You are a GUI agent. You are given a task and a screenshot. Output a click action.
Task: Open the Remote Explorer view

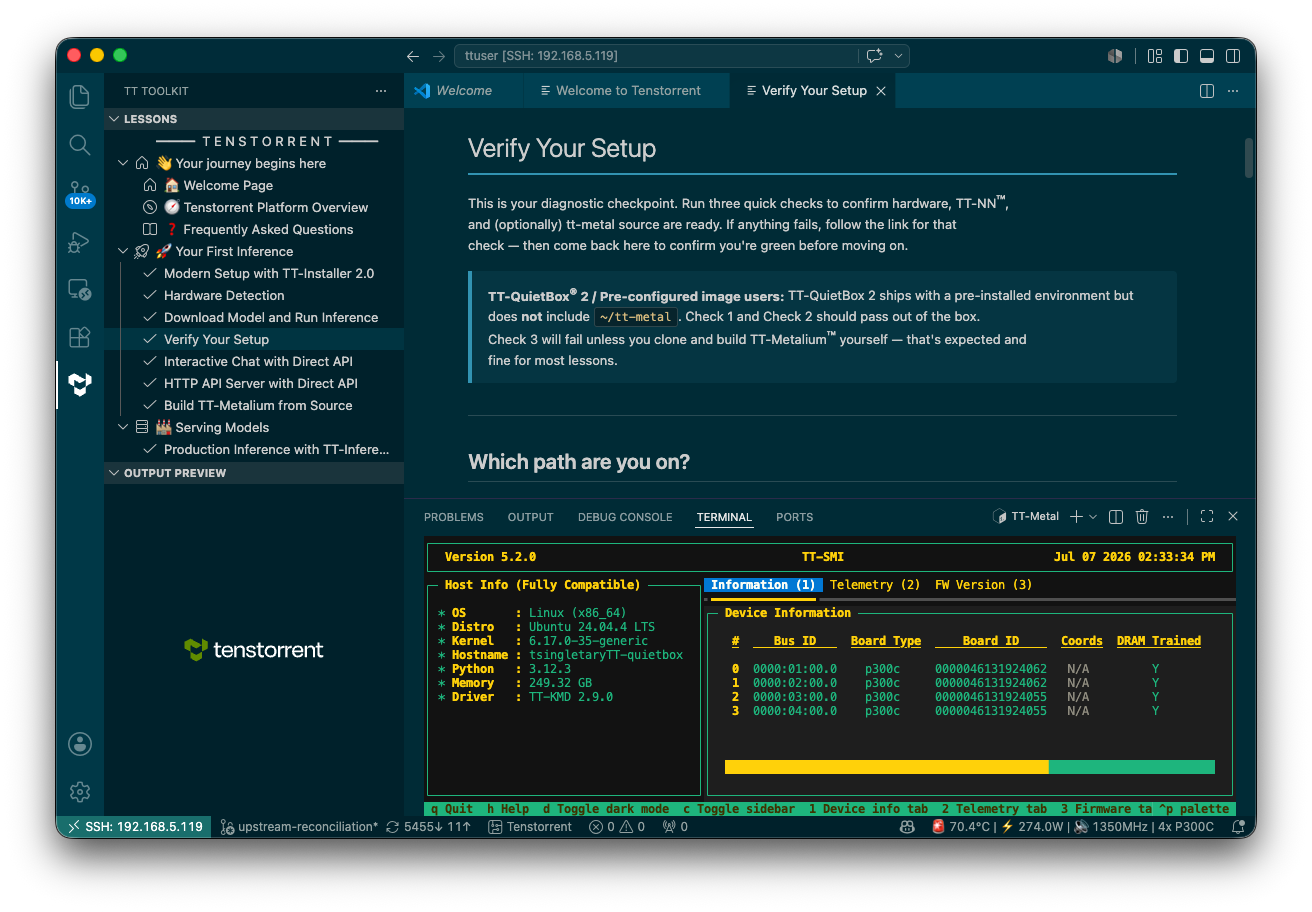click(80, 290)
